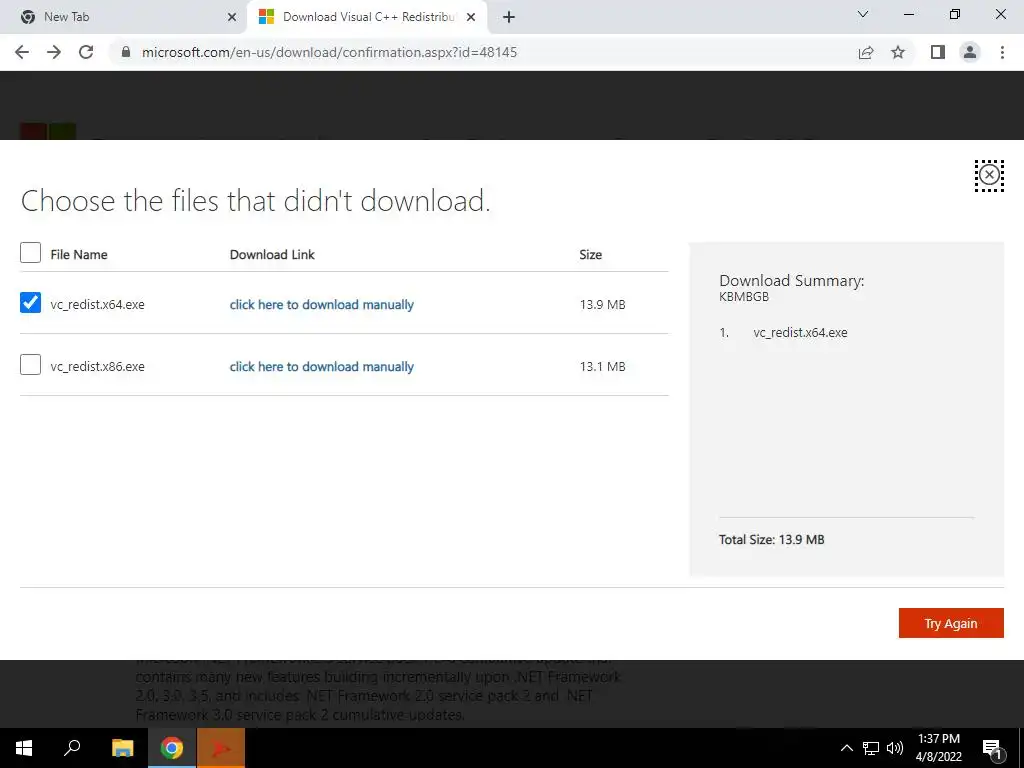Image resolution: width=1024 pixels, height=768 pixels.
Task: Click the Total Size: 13.9 MB text
Action: pos(771,539)
